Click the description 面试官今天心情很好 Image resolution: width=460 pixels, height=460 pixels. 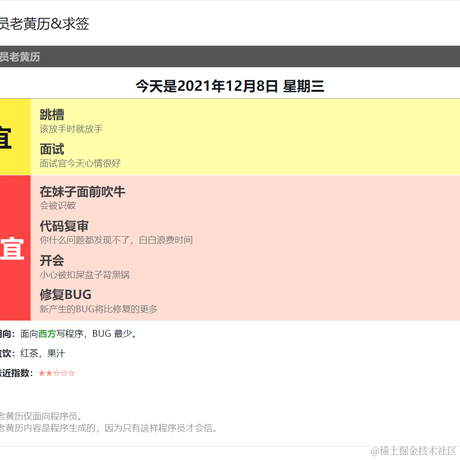(80, 163)
